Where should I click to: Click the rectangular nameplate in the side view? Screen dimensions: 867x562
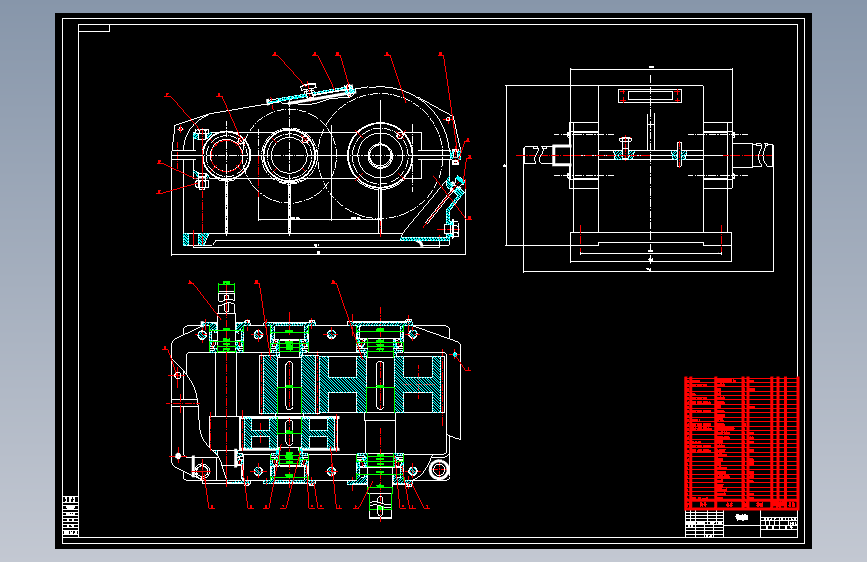pyautogui.click(x=650, y=96)
